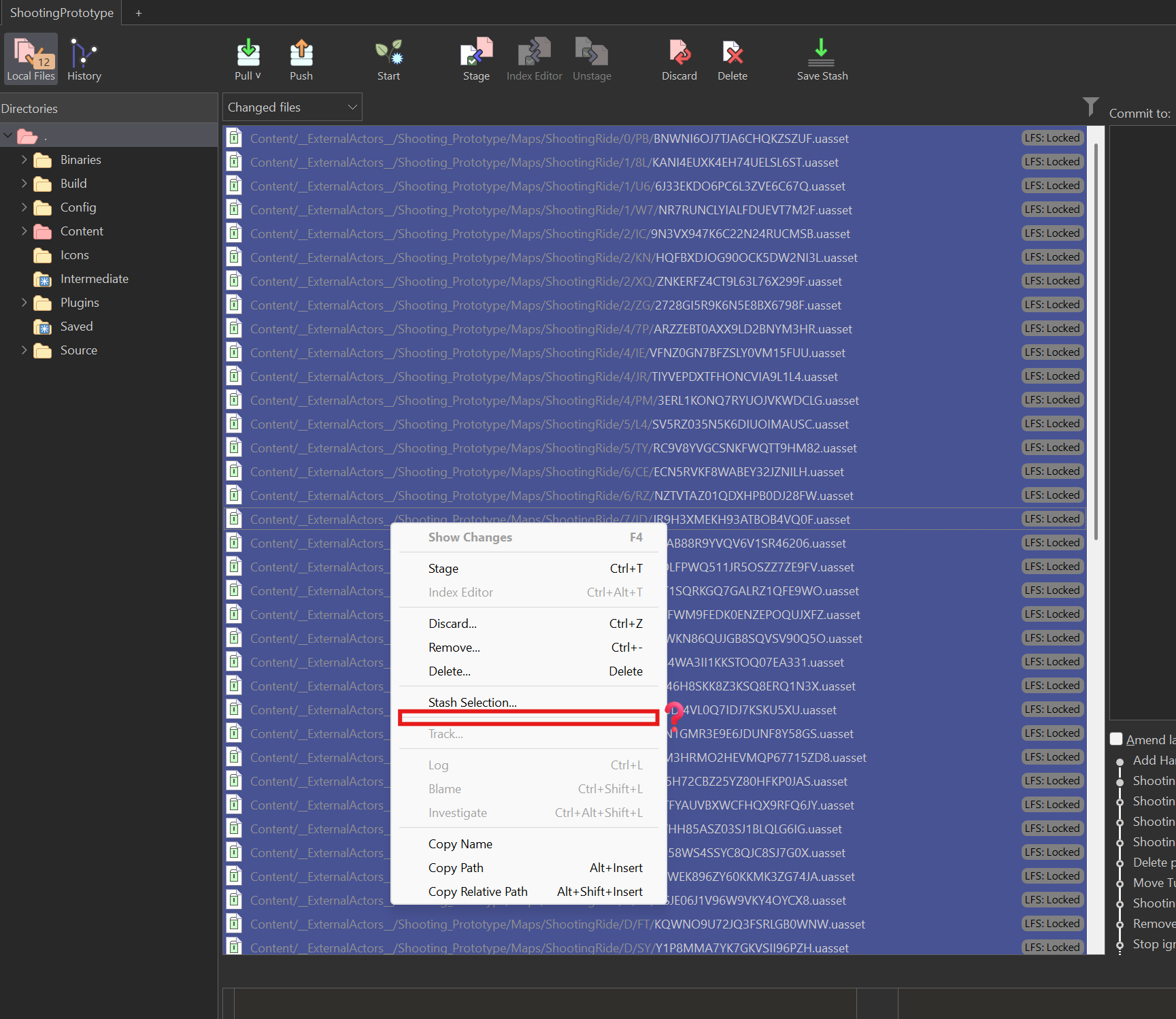
Task: Select the VFNZ0GN7BFZSLY0VM15FUU.uasset row
Action: pos(654,352)
